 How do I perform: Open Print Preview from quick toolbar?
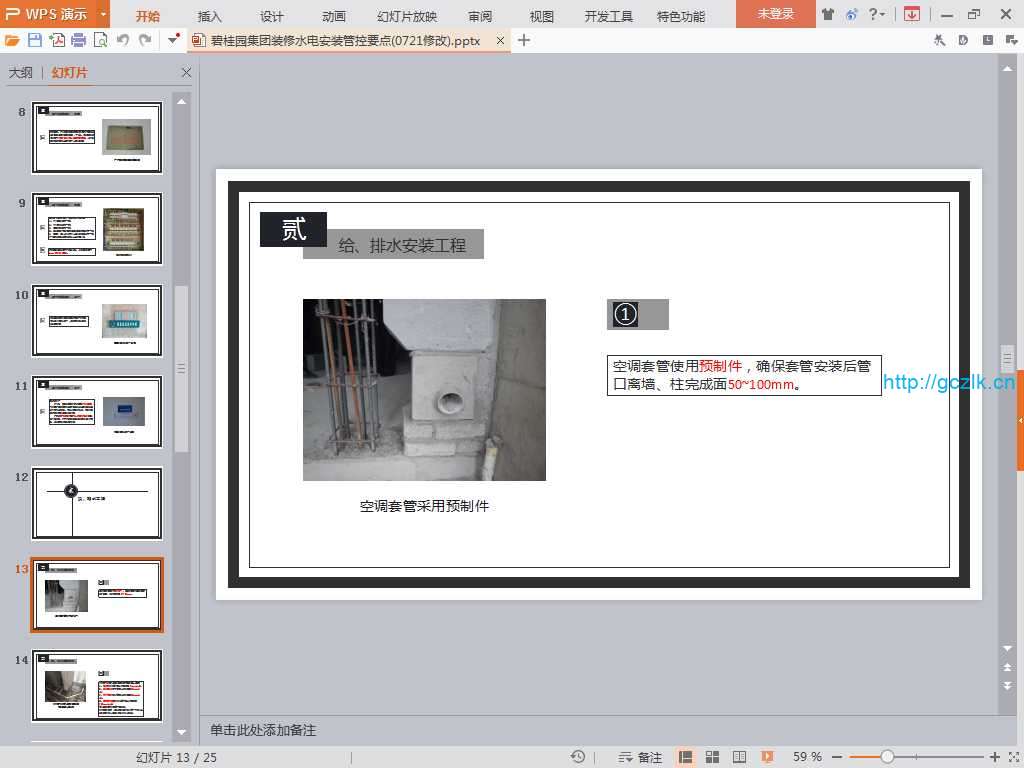(x=100, y=40)
